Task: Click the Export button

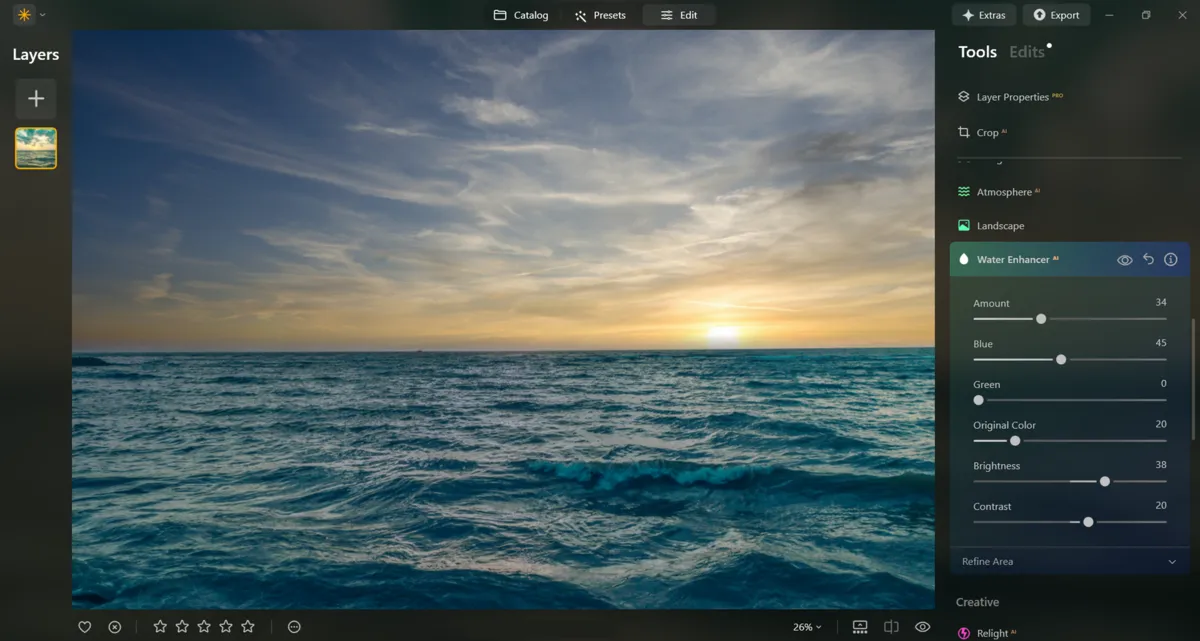Action: click(x=1056, y=15)
